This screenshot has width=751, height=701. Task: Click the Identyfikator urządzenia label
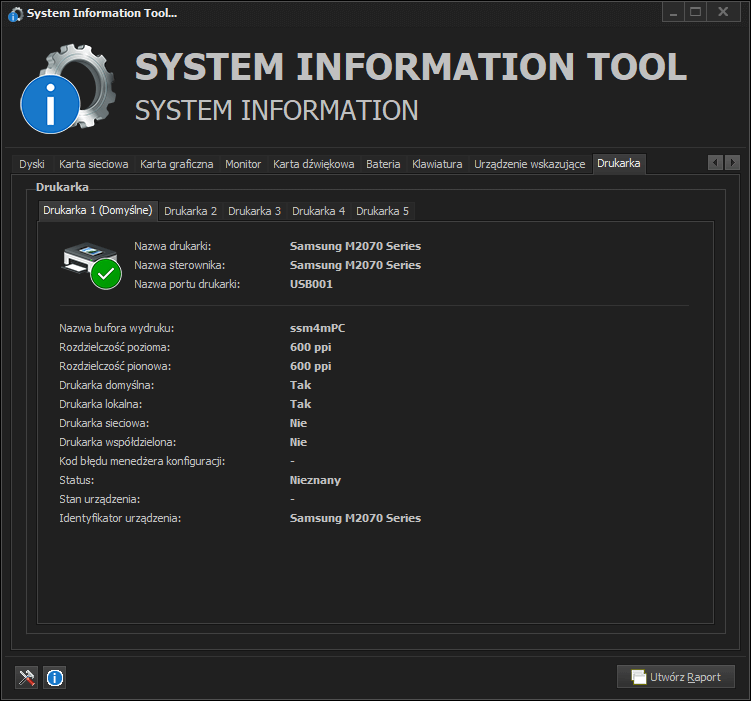point(120,519)
